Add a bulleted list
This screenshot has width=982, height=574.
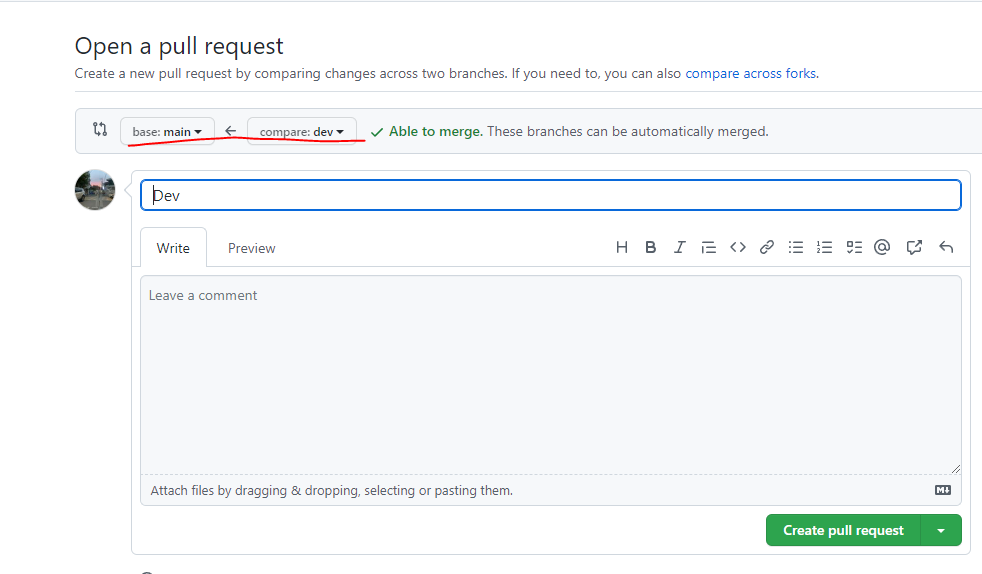(x=796, y=247)
